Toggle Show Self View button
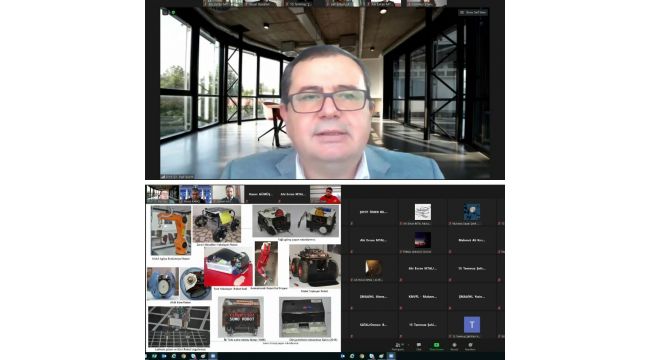 473,12
